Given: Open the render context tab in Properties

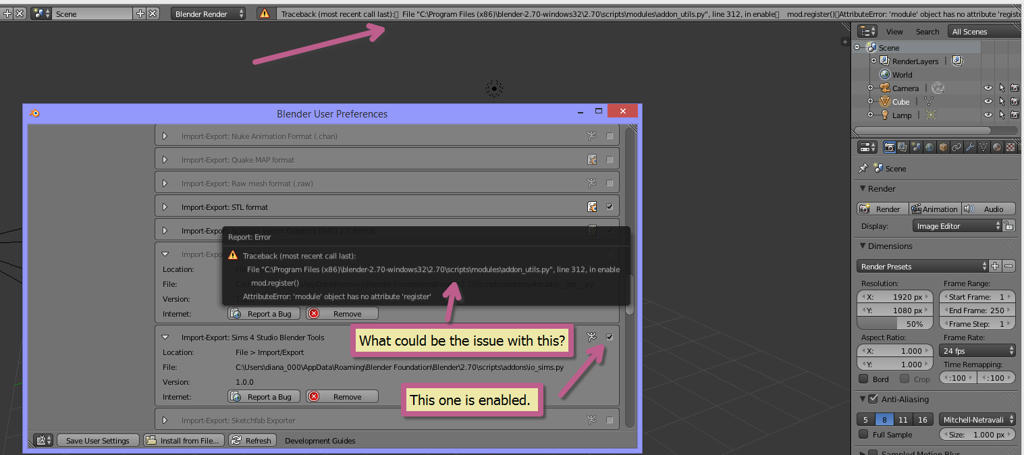Looking at the screenshot, I should (889, 148).
